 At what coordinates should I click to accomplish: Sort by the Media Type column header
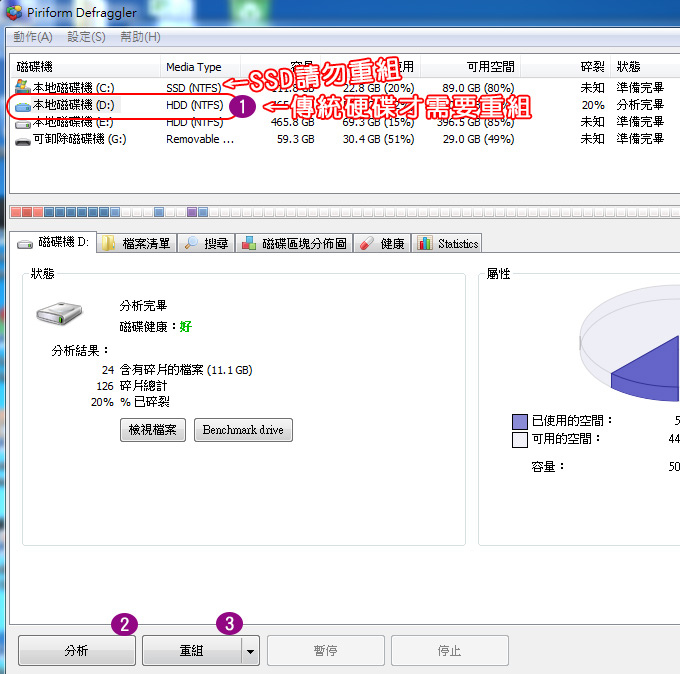[200, 66]
